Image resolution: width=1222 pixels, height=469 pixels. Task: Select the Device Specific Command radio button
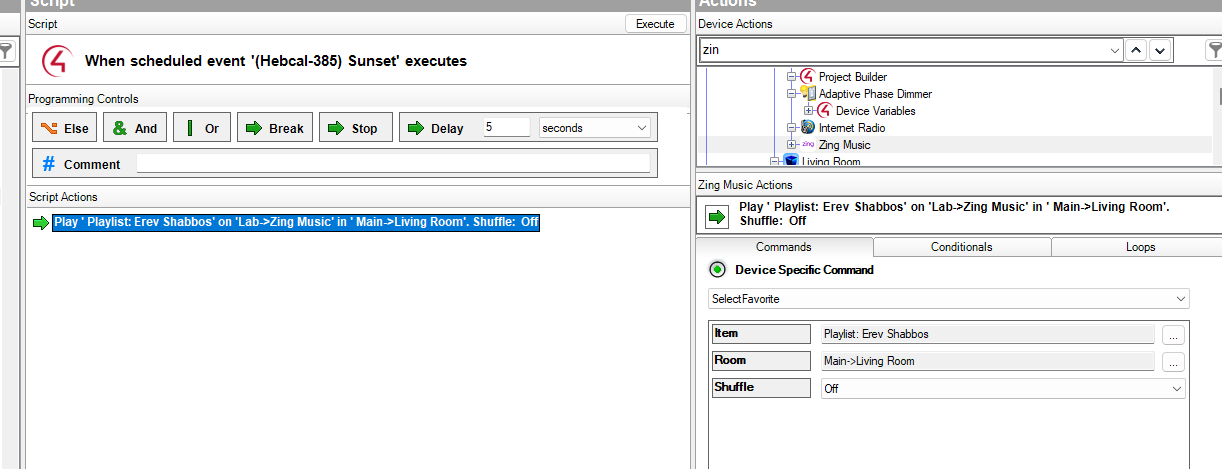click(x=717, y=270)
